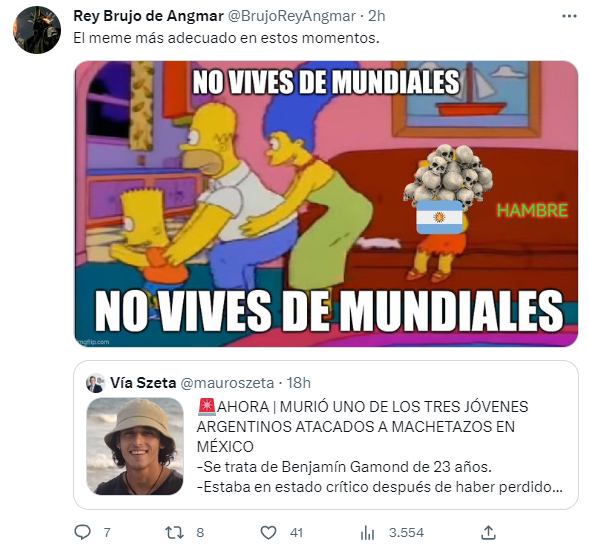
Task: Open the three-dot more options menu
Action: [569, 16]
